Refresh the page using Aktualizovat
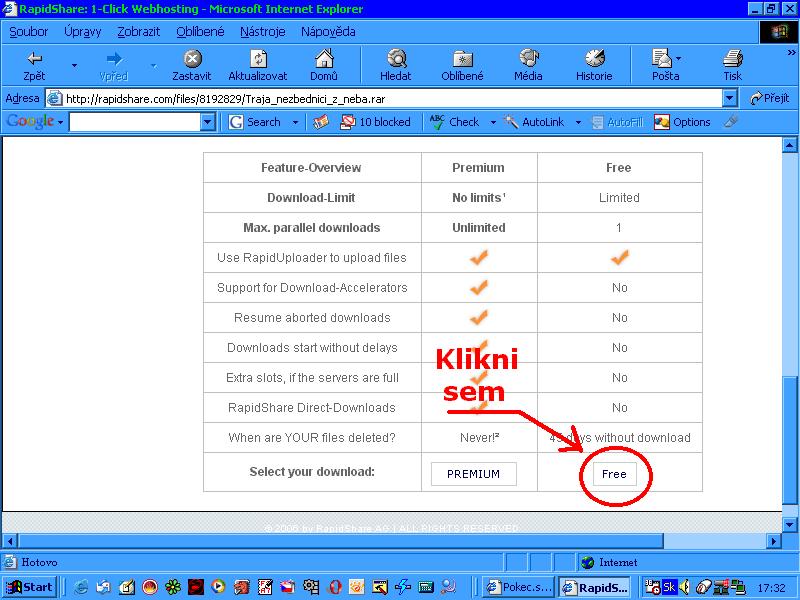The height and width of the screenshot is (600, 800). coord(258,65)
